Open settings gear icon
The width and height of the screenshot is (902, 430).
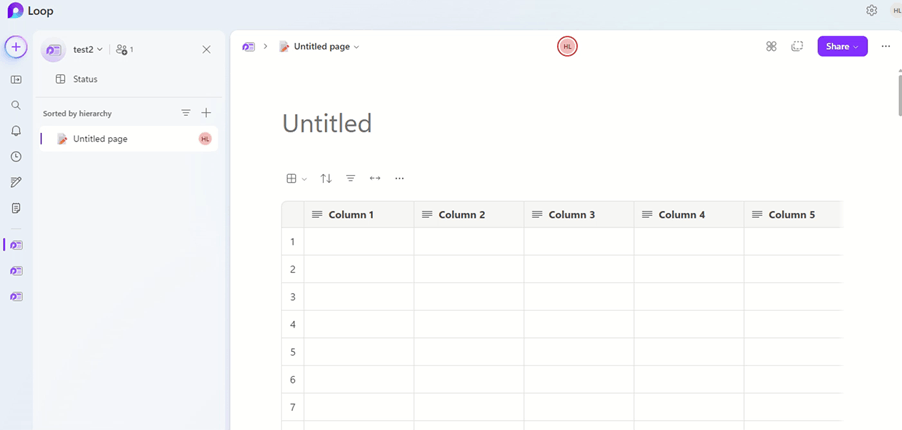tap(872, 10)
